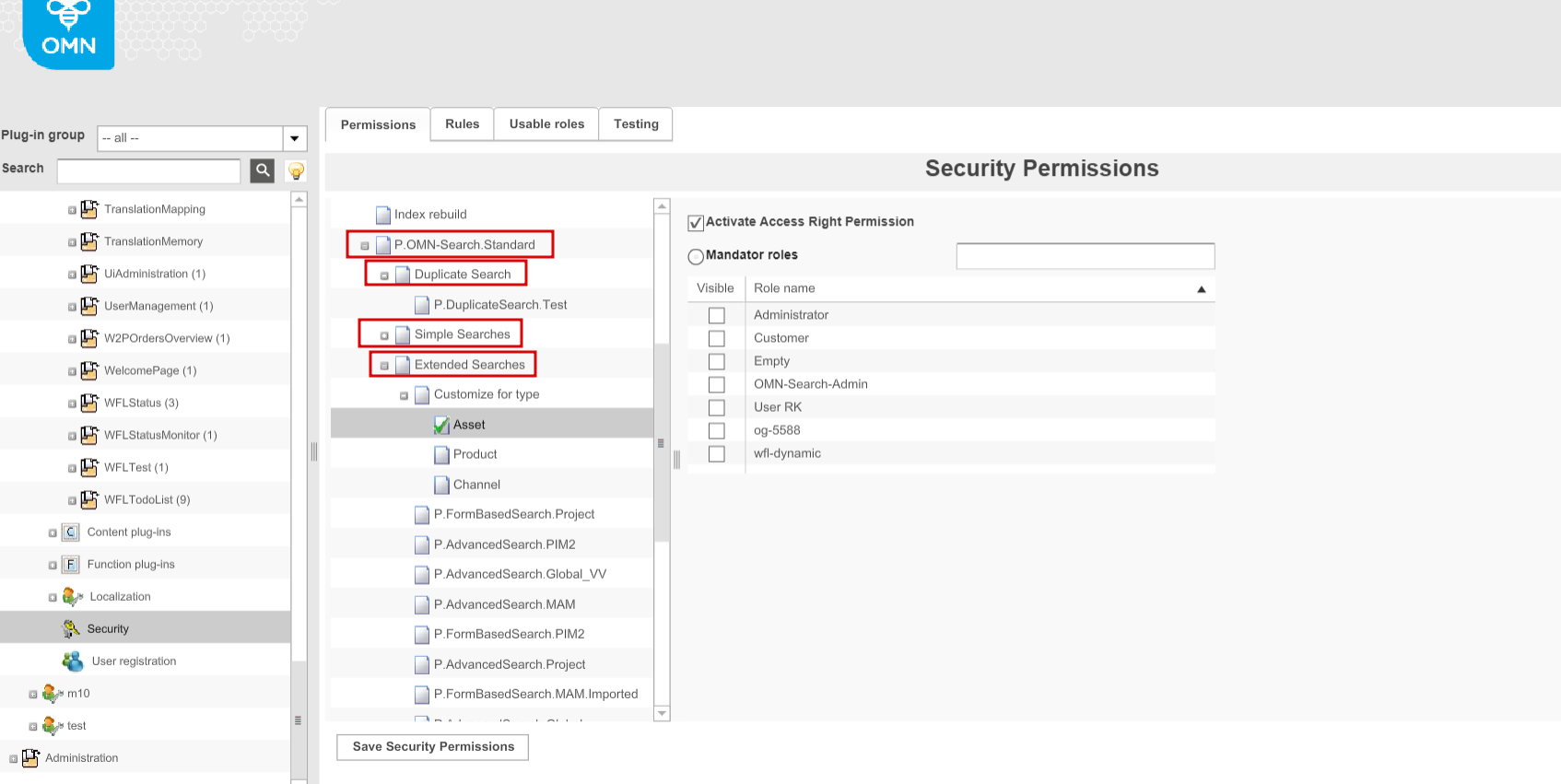Viewport: 1561px width, 784px height.
Task: Check Visible box for User RK role
Action: tap(716, 407)
